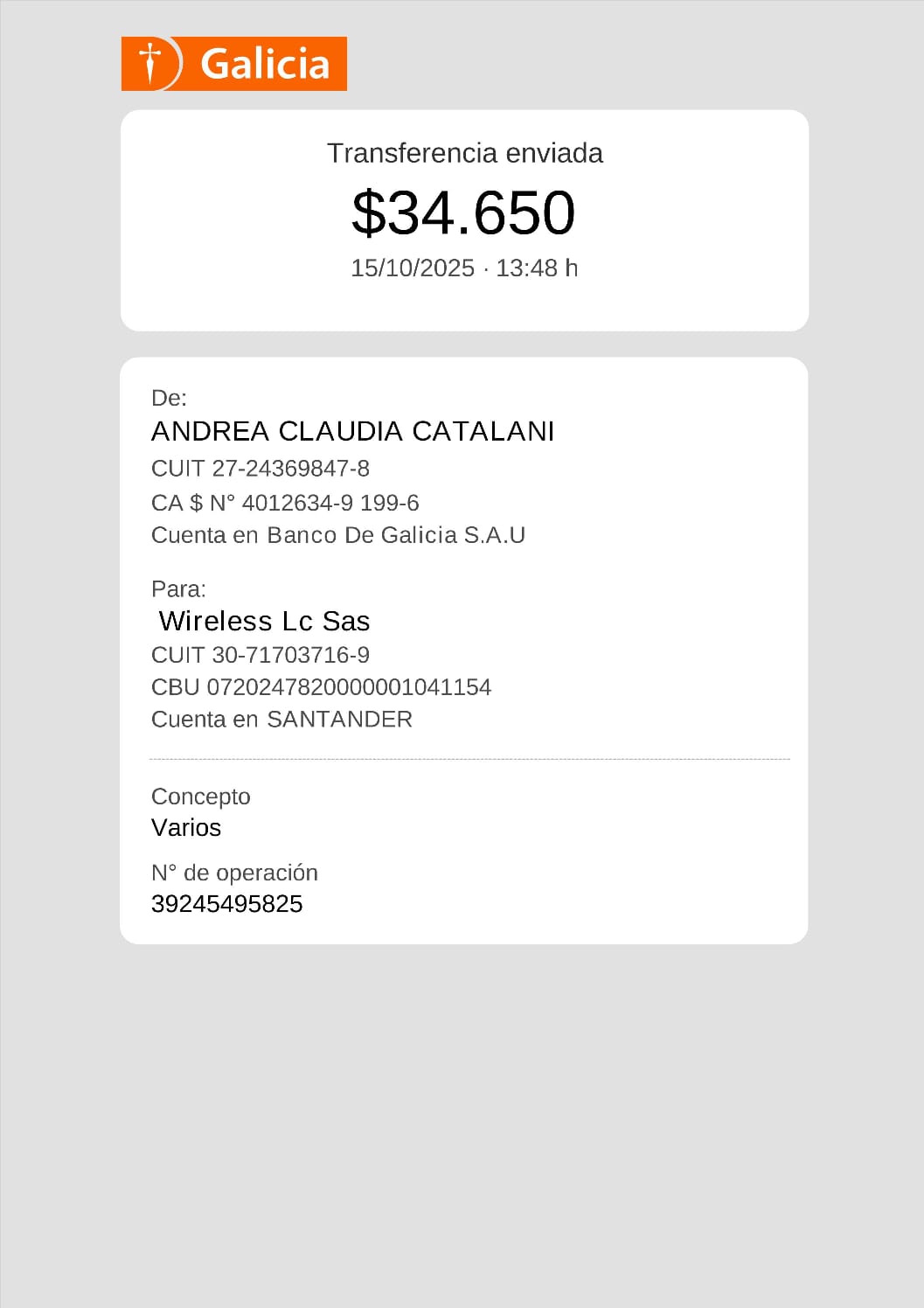Select operation number 39245495825
Screen dimensions: 924x1308
tap(226, 904)
